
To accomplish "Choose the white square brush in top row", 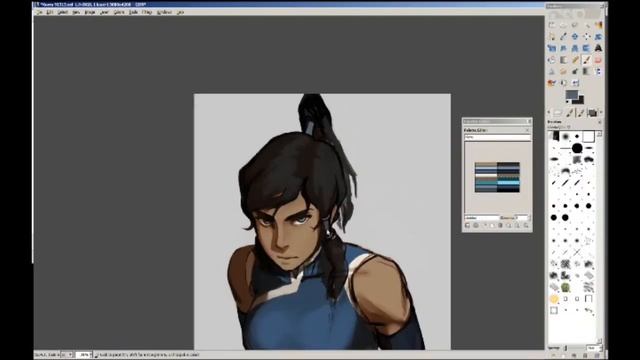I will click(589, 136).
